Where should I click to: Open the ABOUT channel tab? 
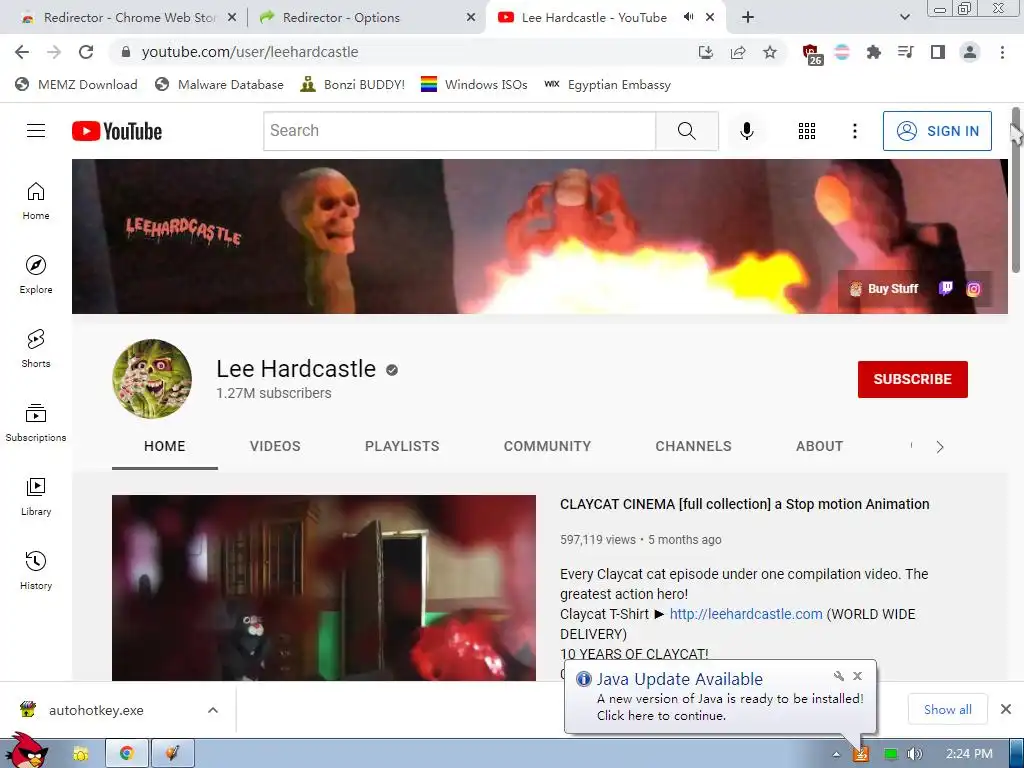[x=820, y=446]
